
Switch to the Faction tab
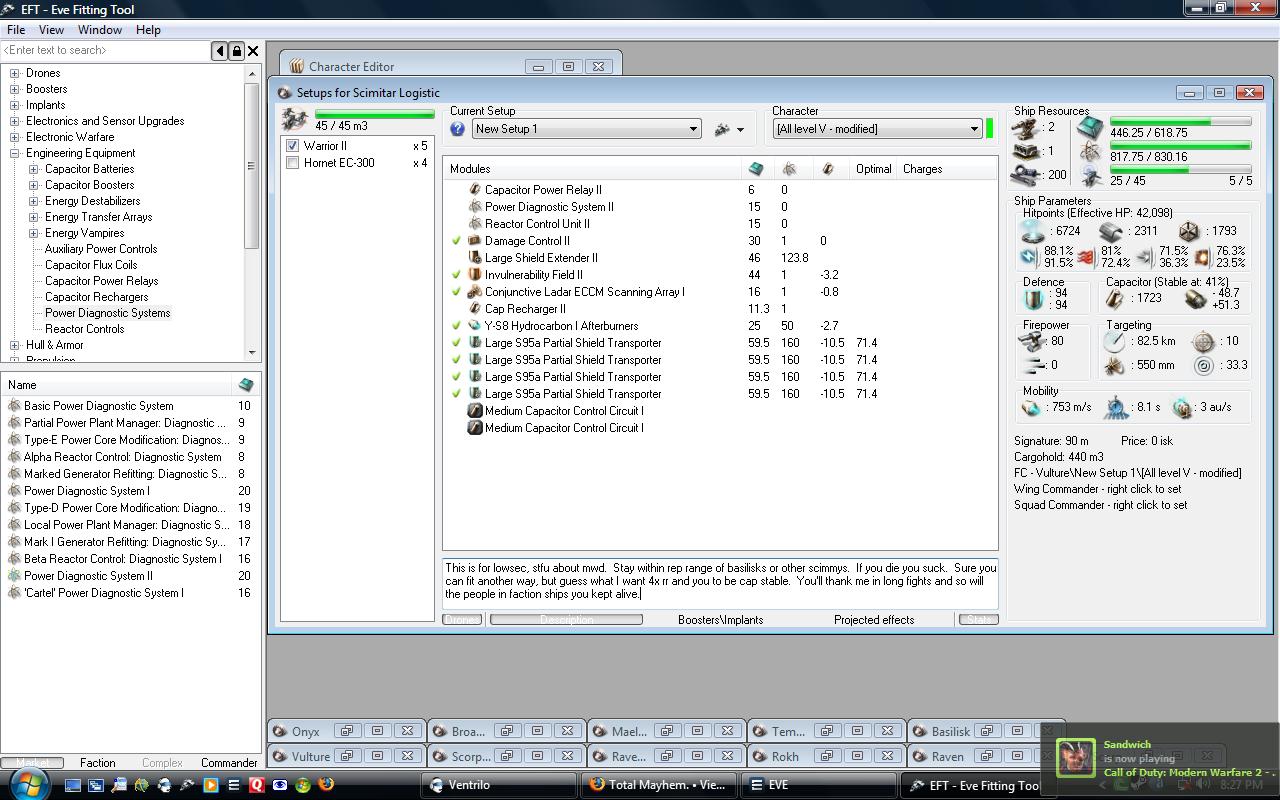pyautogui.click(x=97, y=763)
